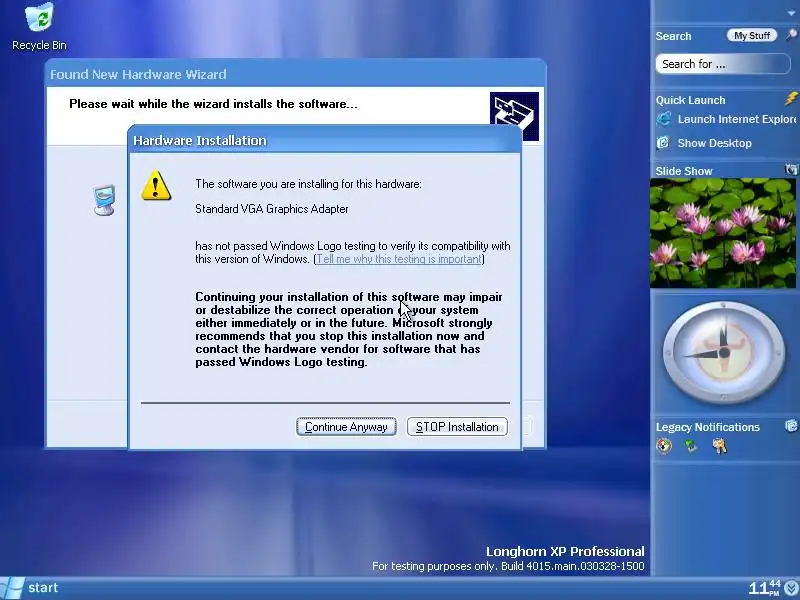Click the Quick Launch tile header label
The height and width of the screenshot is (600, 800).
coord(690,100)
